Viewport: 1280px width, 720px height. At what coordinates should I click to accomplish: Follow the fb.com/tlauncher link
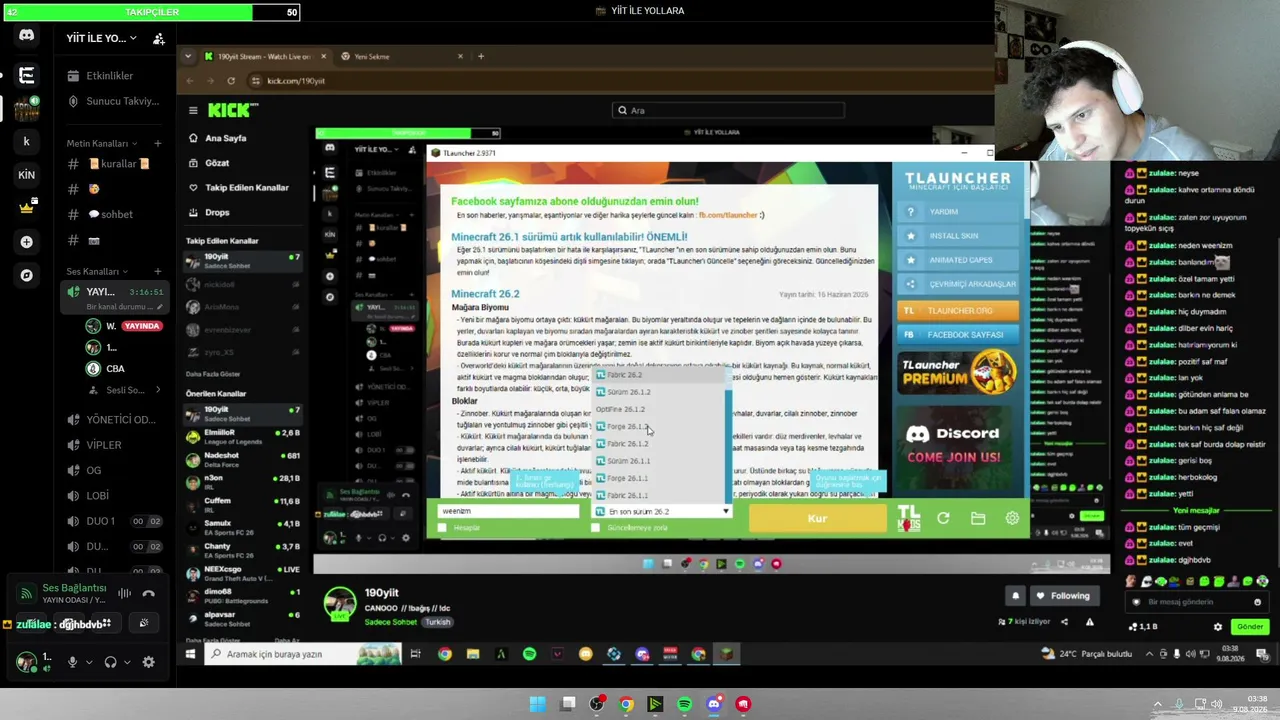tap(728, 215)
